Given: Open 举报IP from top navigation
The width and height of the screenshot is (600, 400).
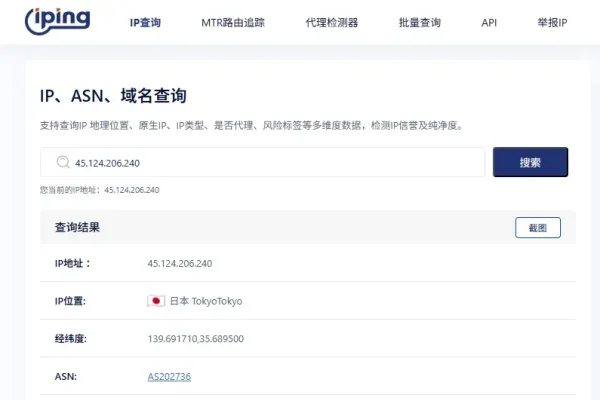Looking at the screenshot, I should [x=552, y=23].
